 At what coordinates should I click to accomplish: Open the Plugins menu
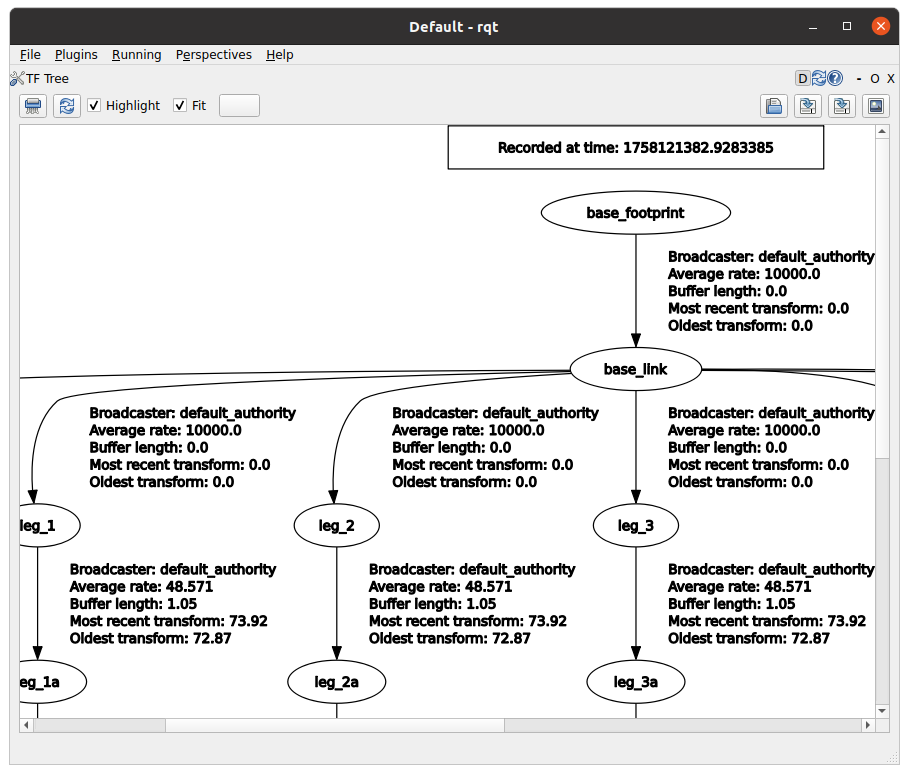tap(76, 55)
